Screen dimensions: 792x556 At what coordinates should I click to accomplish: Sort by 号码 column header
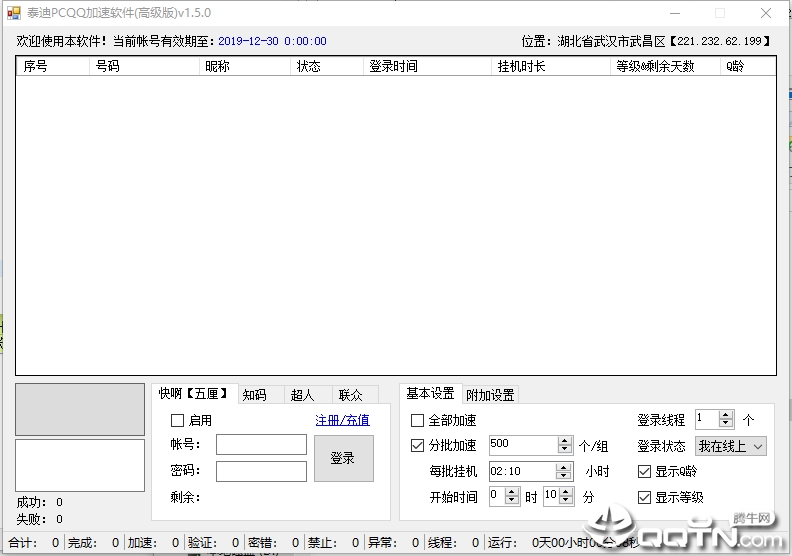144,66
